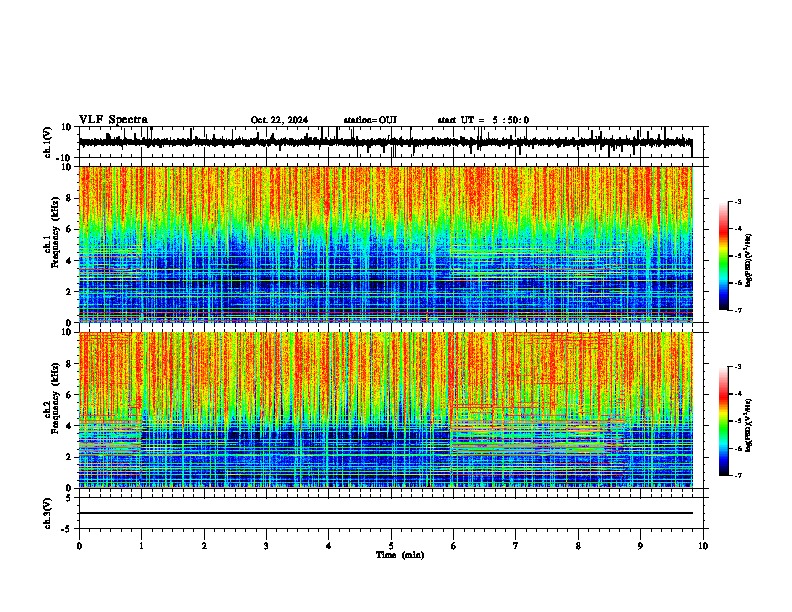This screenshot has width=792, height=612.
Task: Click the "8" kHz tick of ch.1 spectrogram
Action: tap(70, 198)
